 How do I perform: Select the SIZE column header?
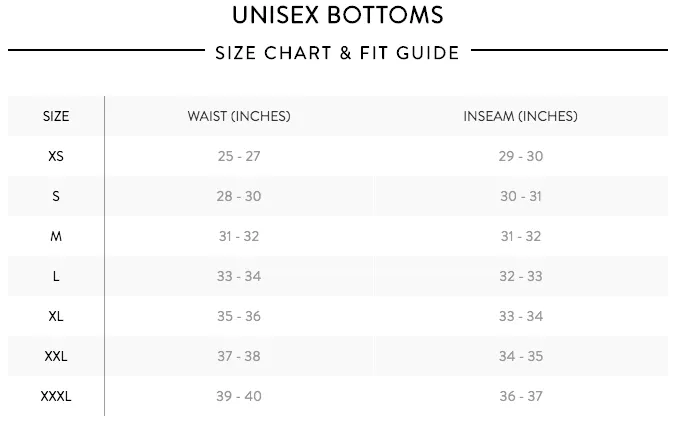(56, 116)
